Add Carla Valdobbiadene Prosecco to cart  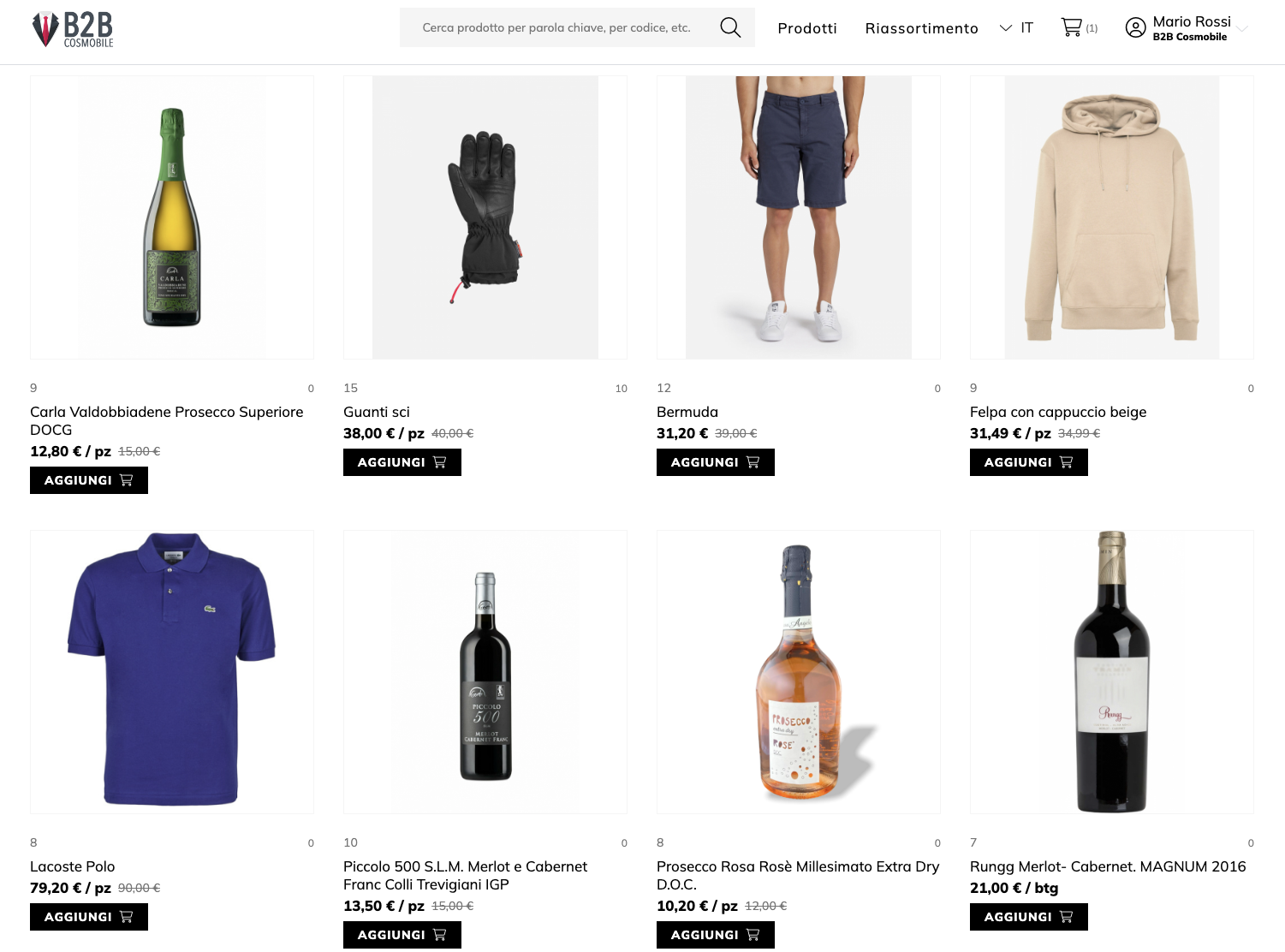pos(89,480)
